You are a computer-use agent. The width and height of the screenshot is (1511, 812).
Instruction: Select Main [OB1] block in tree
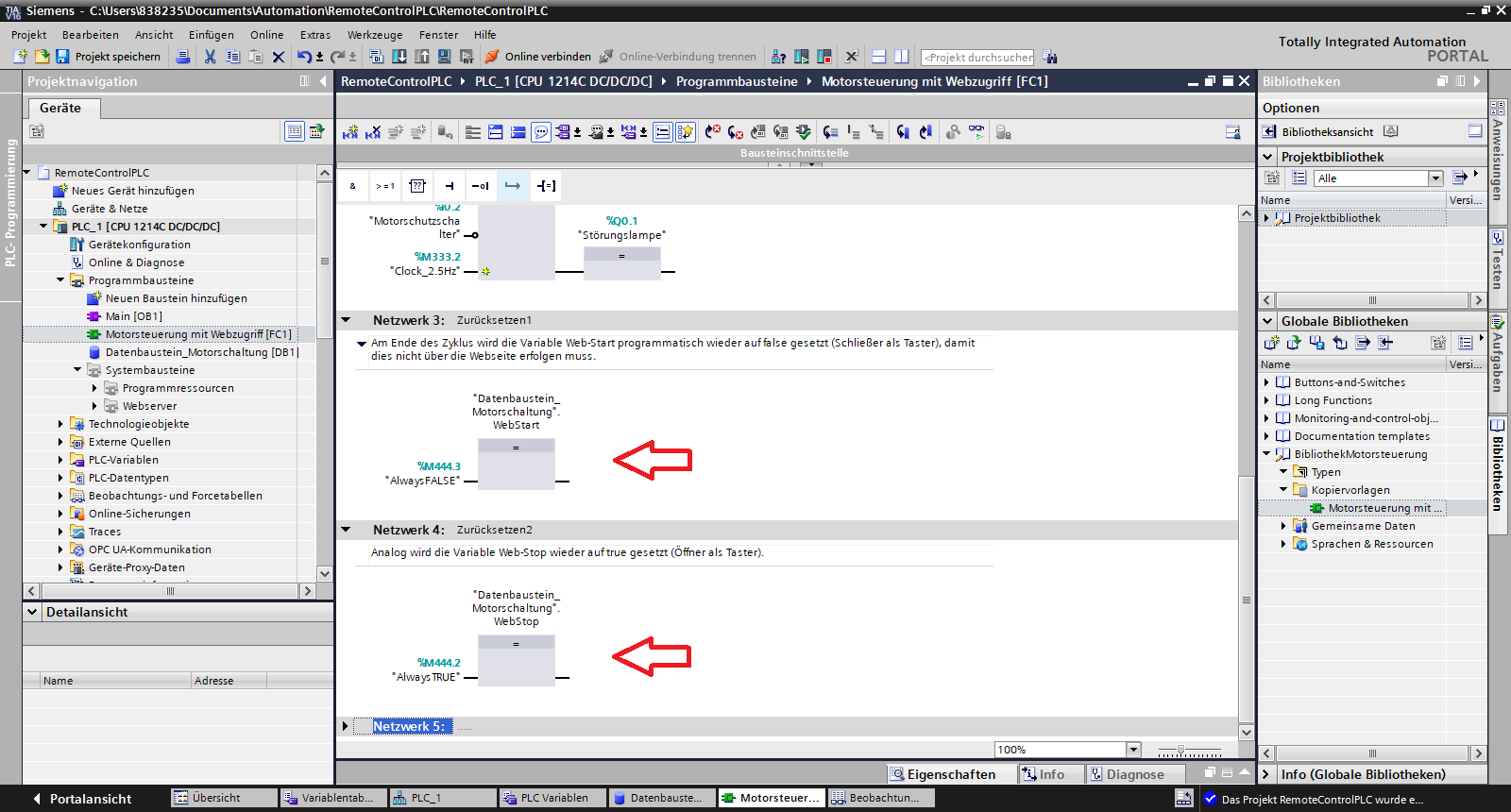pos(133,316)
